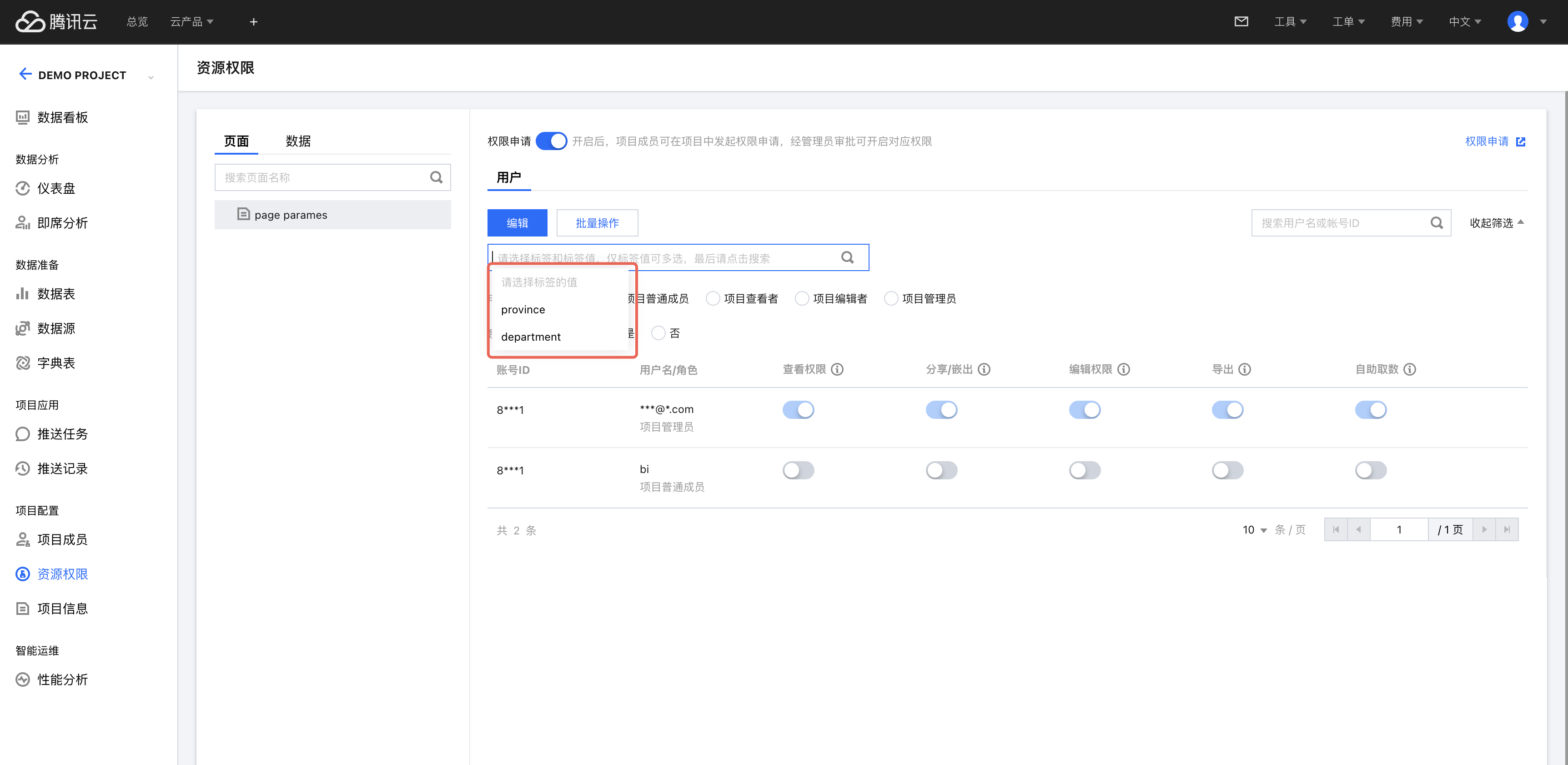Select the 项目管理员 radio button
This screenshot has height=765, width=1568.
[x=891, y=298]
